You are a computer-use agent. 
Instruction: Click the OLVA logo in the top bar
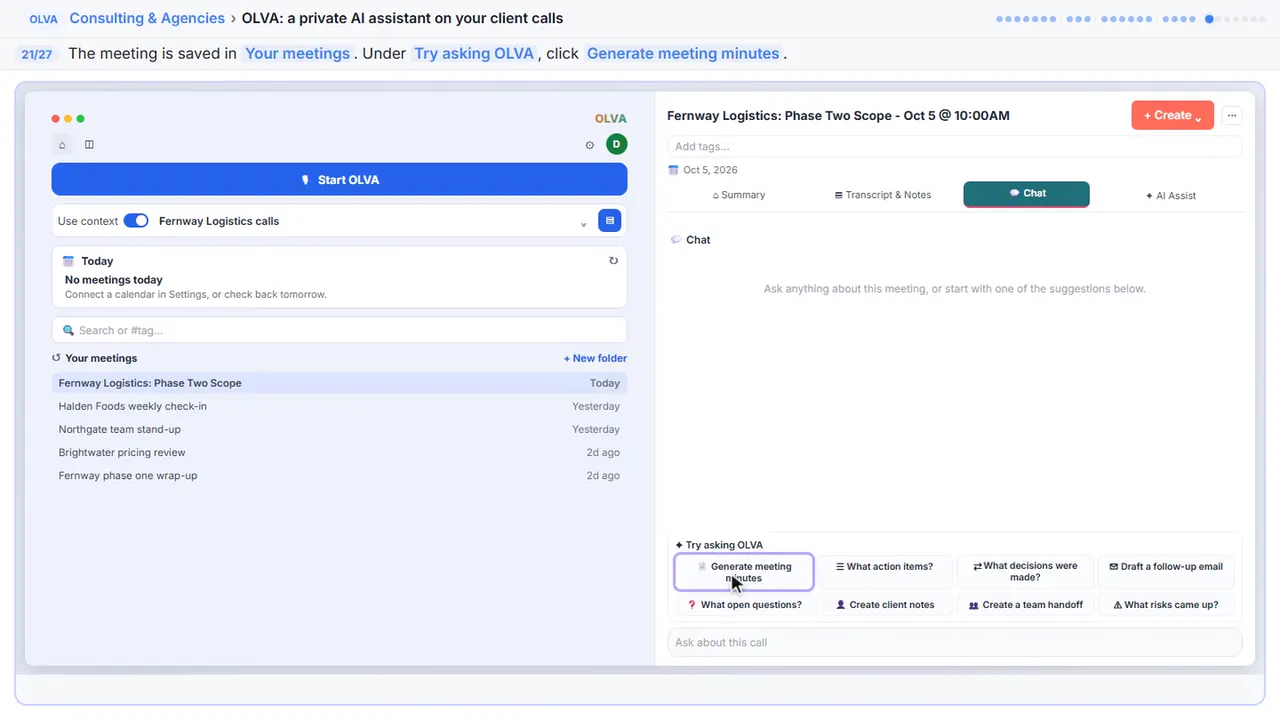[43, 19]
